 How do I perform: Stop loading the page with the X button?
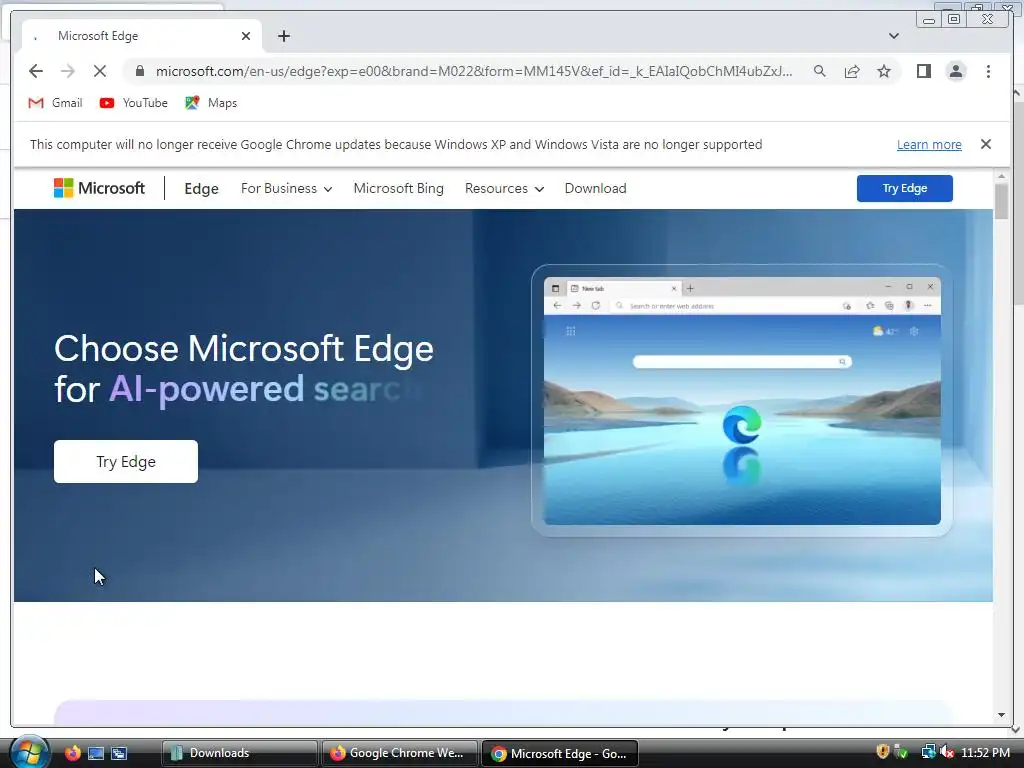[x=99, y=71]
